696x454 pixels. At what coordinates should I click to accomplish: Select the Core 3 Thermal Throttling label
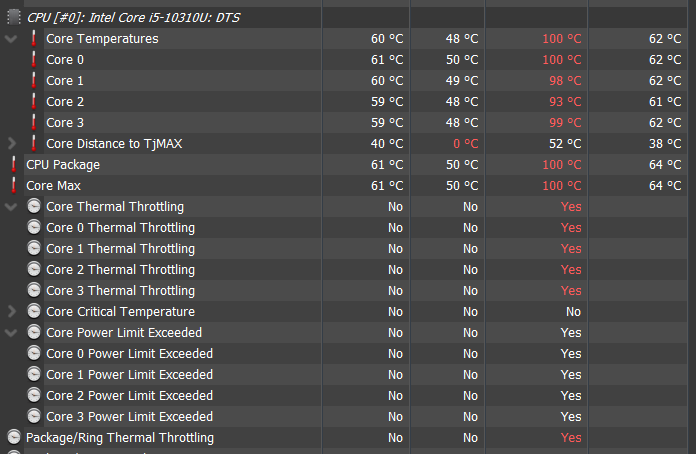[x=120, y=291]
